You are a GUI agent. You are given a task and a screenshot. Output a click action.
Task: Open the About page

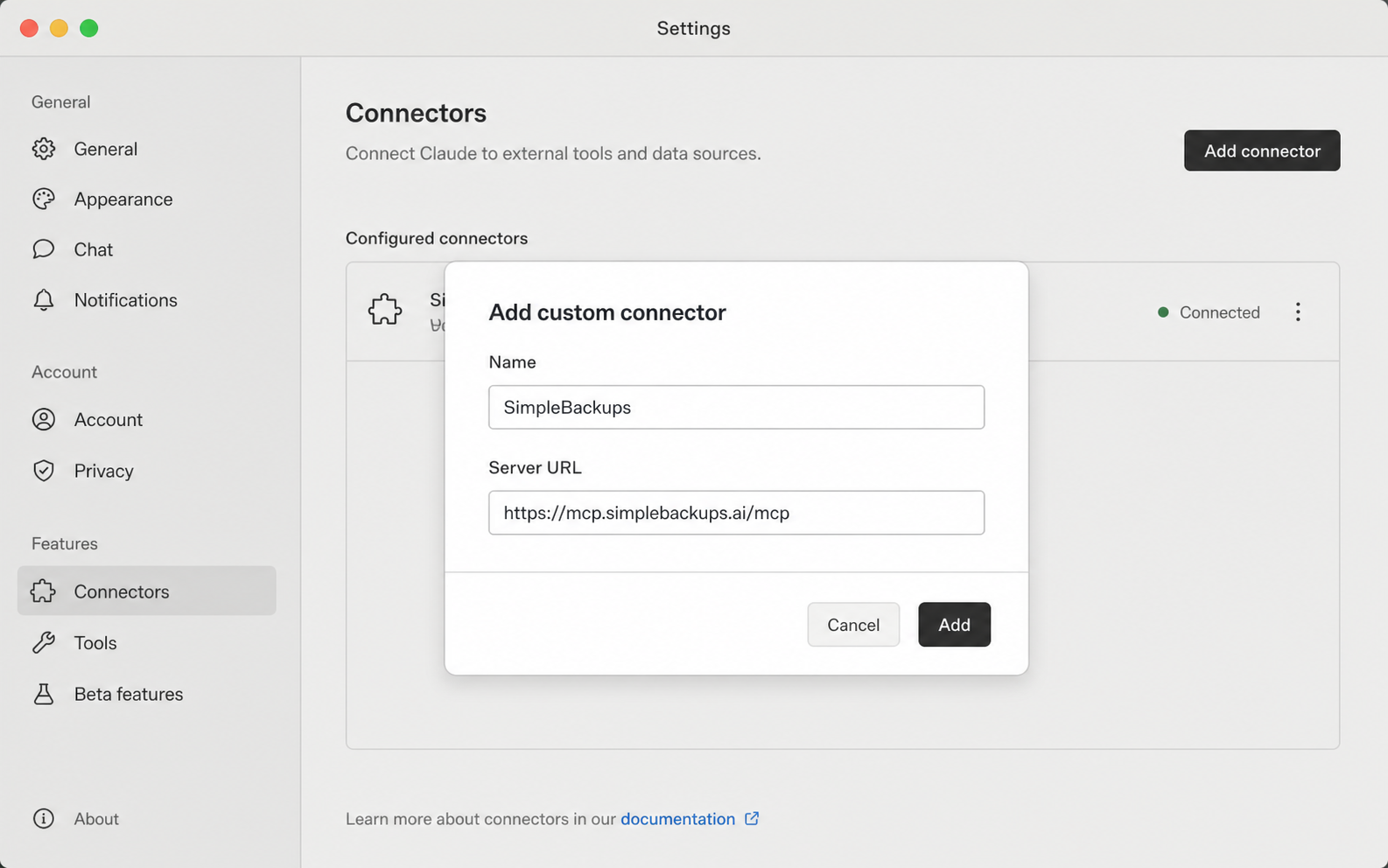point(147,818)
